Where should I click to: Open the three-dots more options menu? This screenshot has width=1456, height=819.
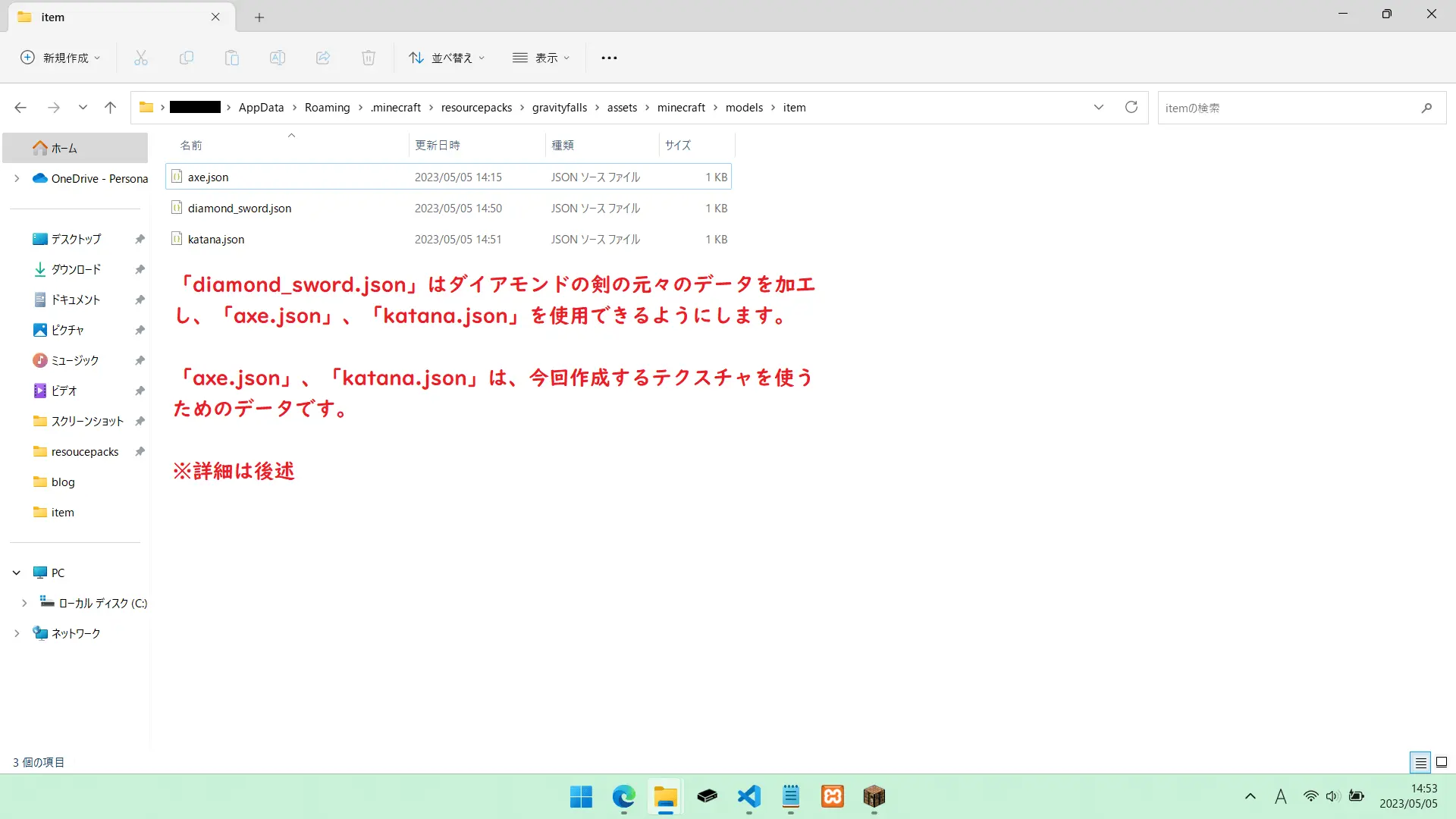pyautogui.click(x=609, y=58)
